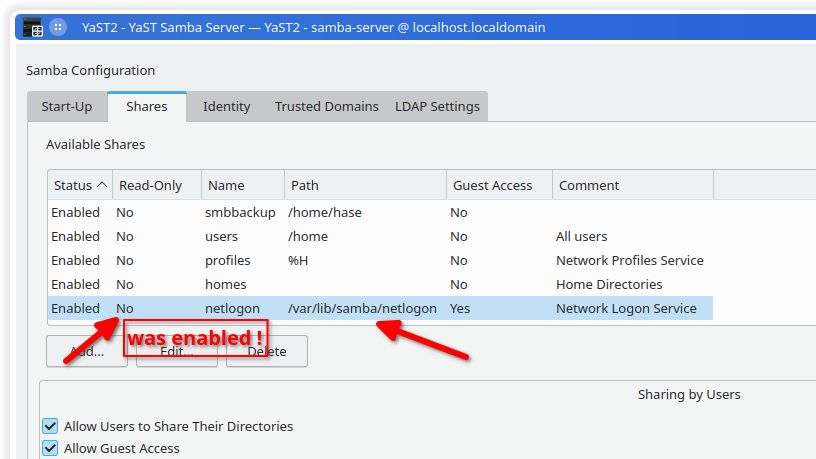Viewport: 816px width, 459px height.
Task: Click the Edit... button
Action: pyautogui.click(x=177, y=351)
